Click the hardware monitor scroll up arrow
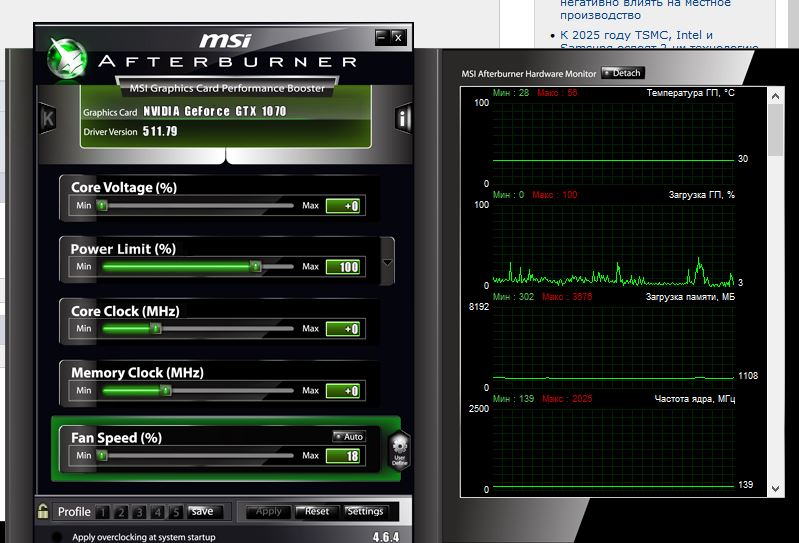Viewport: 799px width, 543px height. coord(776,96)
